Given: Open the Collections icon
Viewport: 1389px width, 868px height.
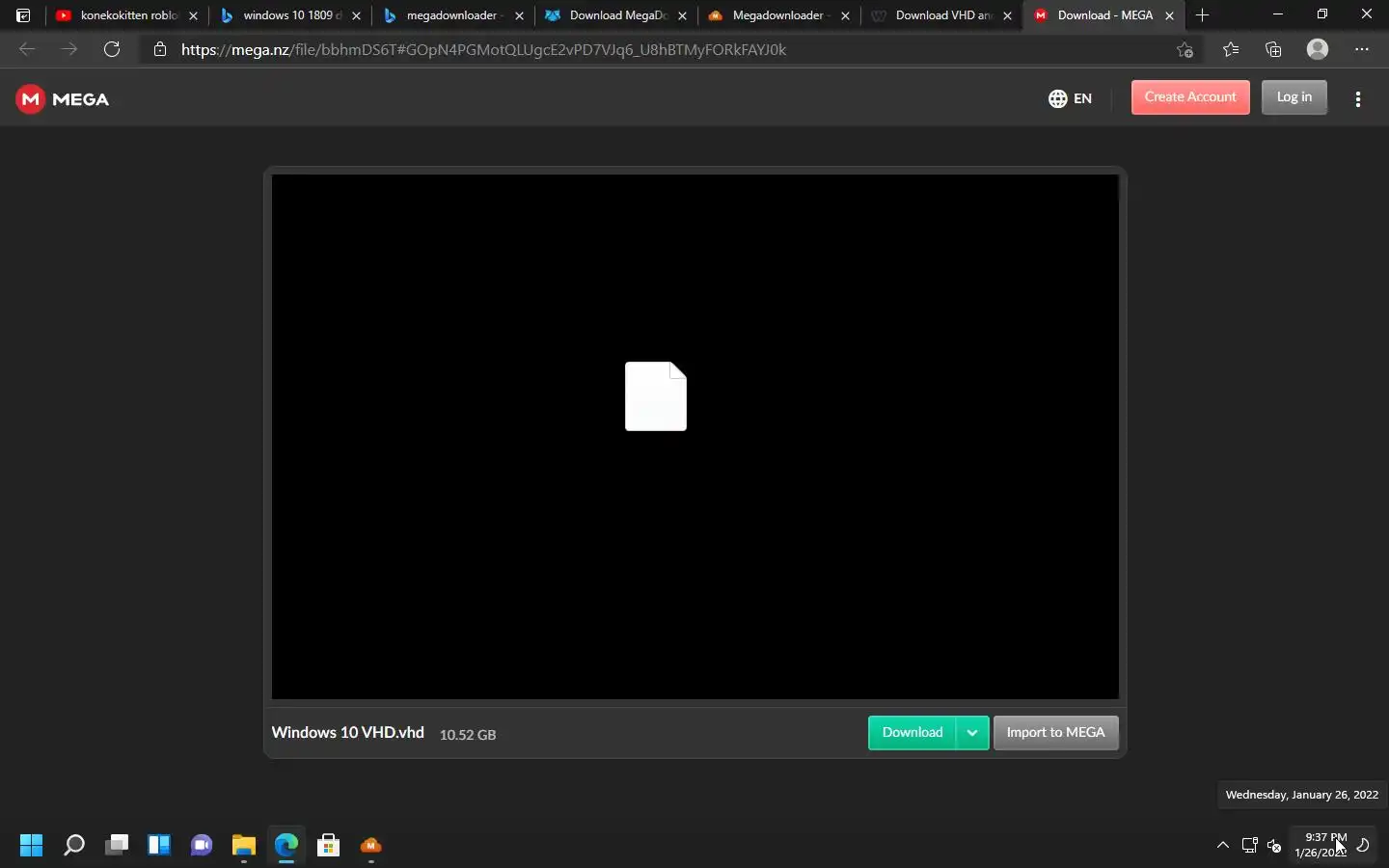Looking at the screenshot, I should (x=1274, y=49).
